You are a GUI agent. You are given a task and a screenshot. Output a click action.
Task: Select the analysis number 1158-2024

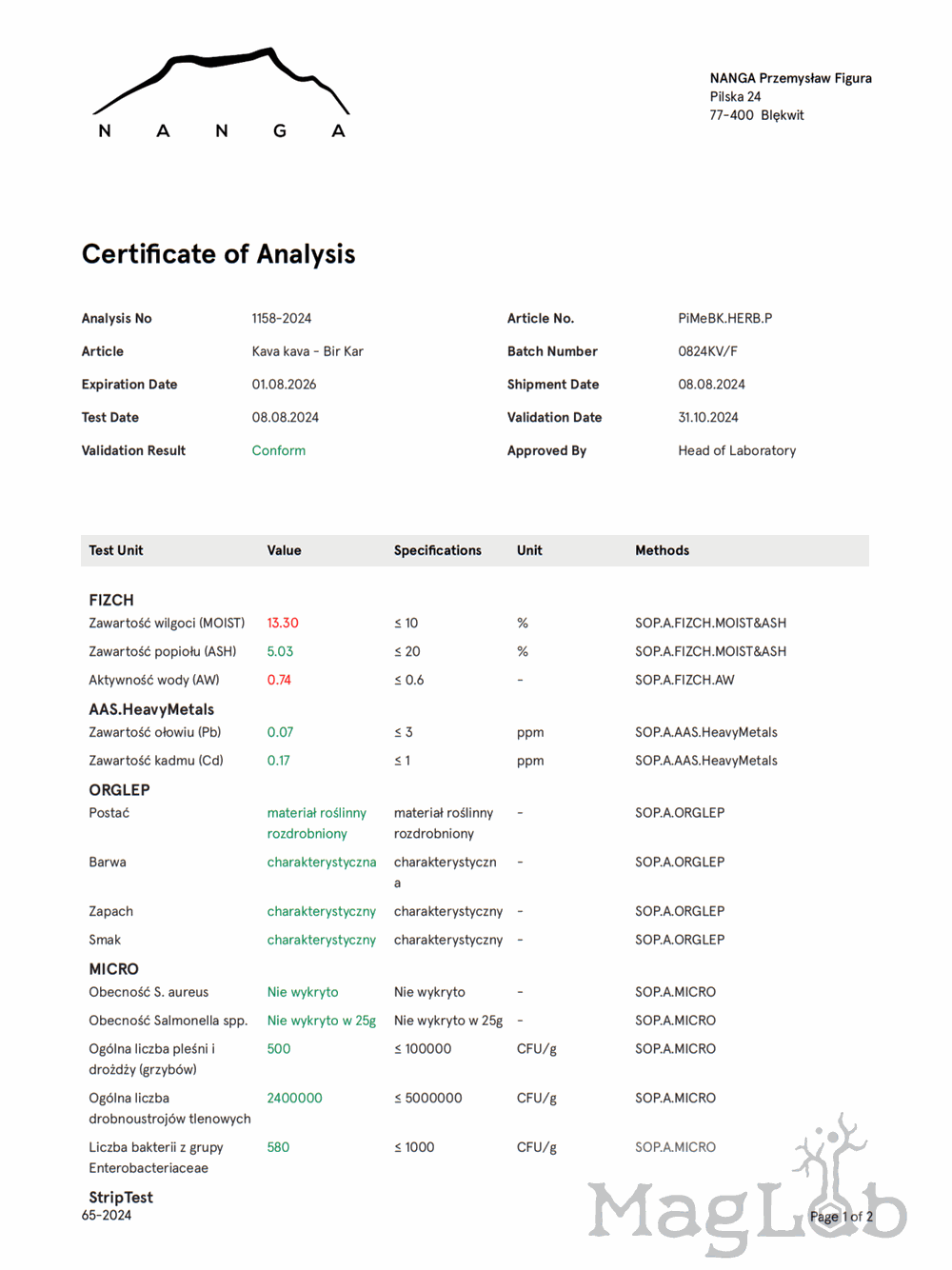(281, 318)
